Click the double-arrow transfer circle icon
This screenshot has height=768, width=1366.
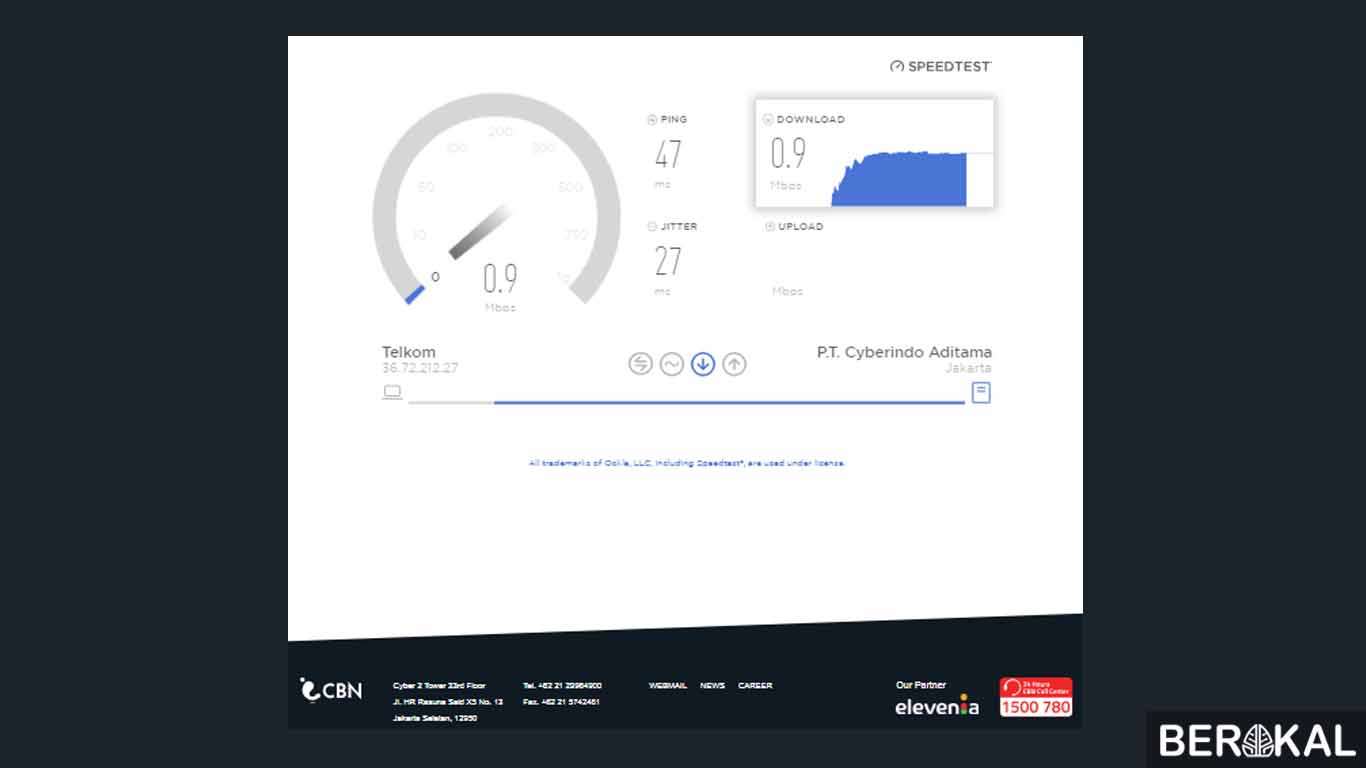pyautogui.click(x=640, y=364)
